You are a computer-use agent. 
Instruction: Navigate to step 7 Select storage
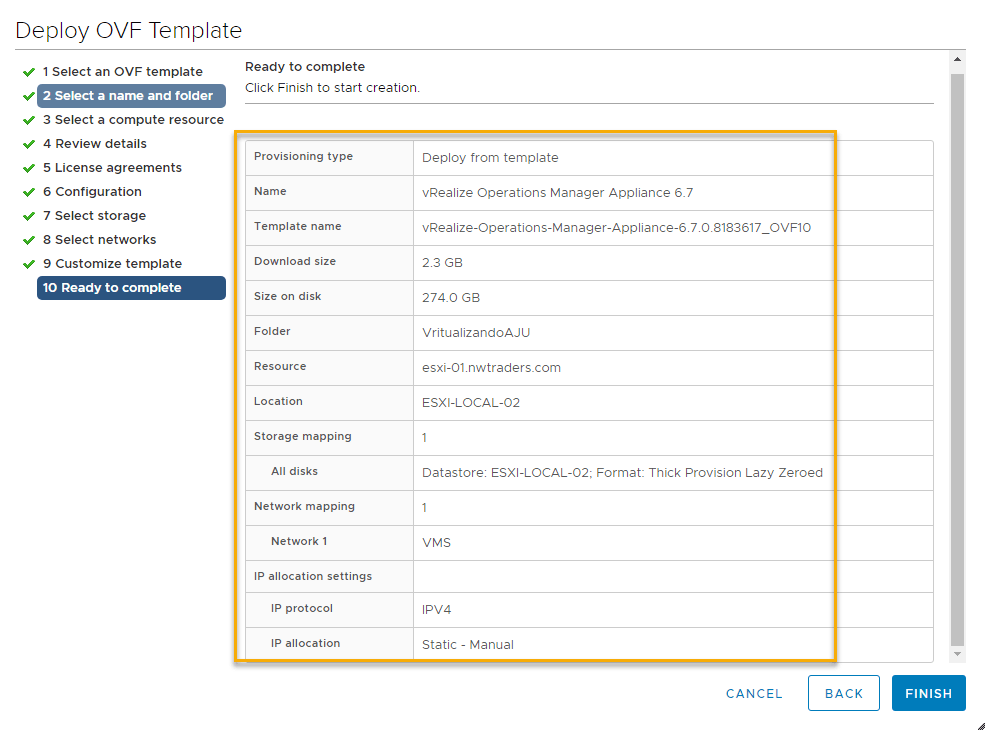[94, 216]
